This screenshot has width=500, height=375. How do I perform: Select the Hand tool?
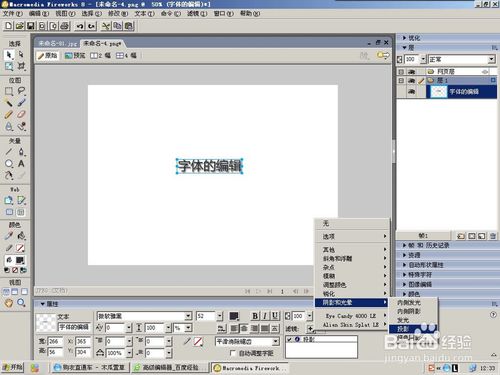(9, 303)
